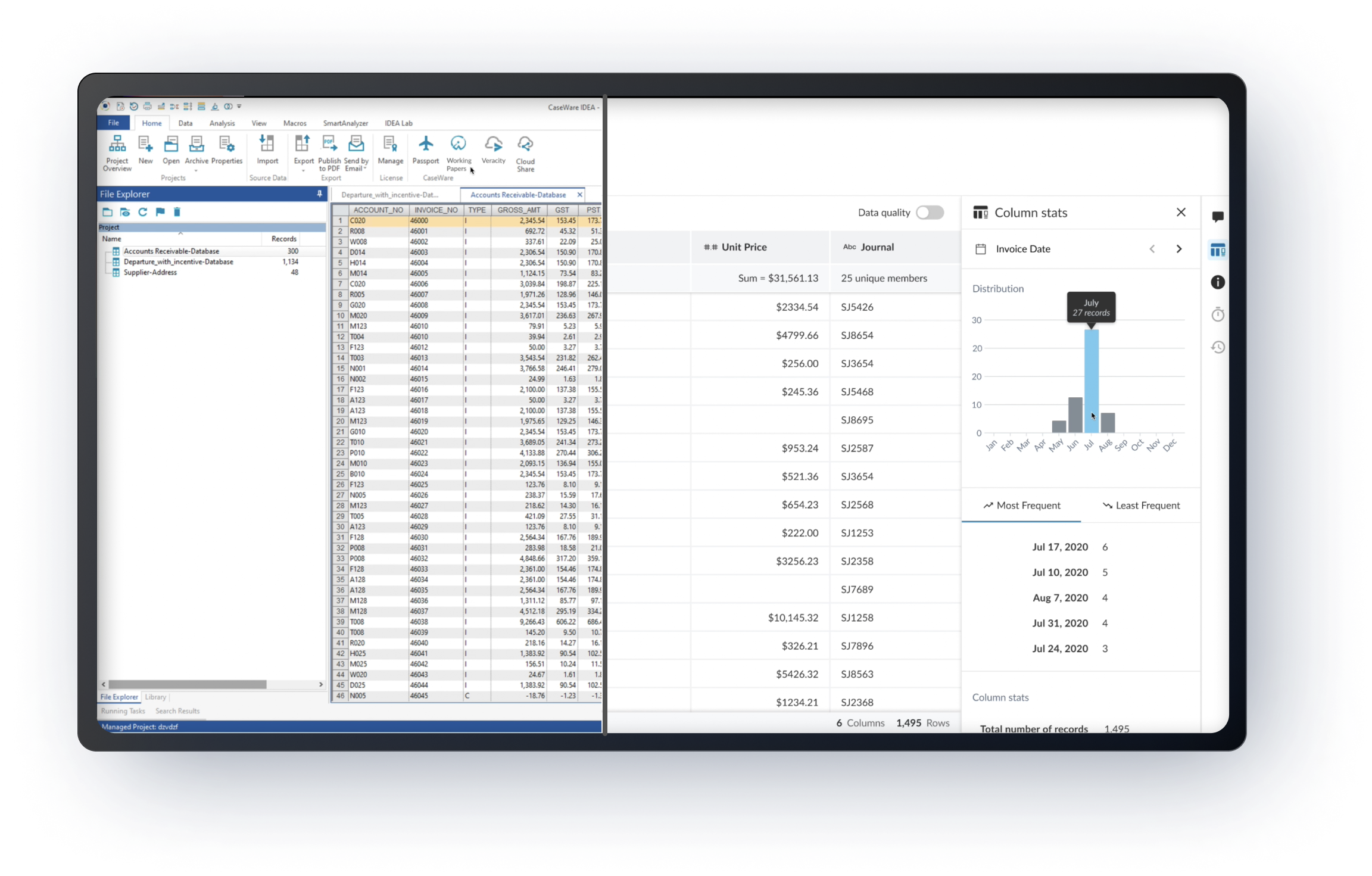
Task: Open the history clock sidebar icon
Action: (x=1218, y=347)
